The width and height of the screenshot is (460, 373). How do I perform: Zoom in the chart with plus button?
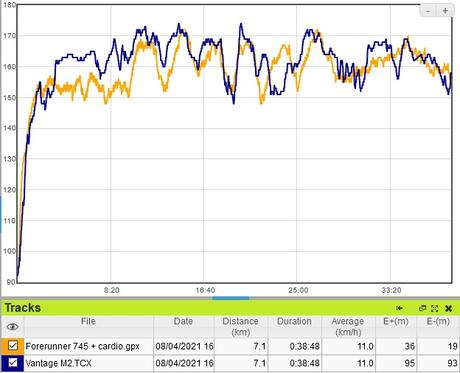pyautogui.click(x=445, y=11)
